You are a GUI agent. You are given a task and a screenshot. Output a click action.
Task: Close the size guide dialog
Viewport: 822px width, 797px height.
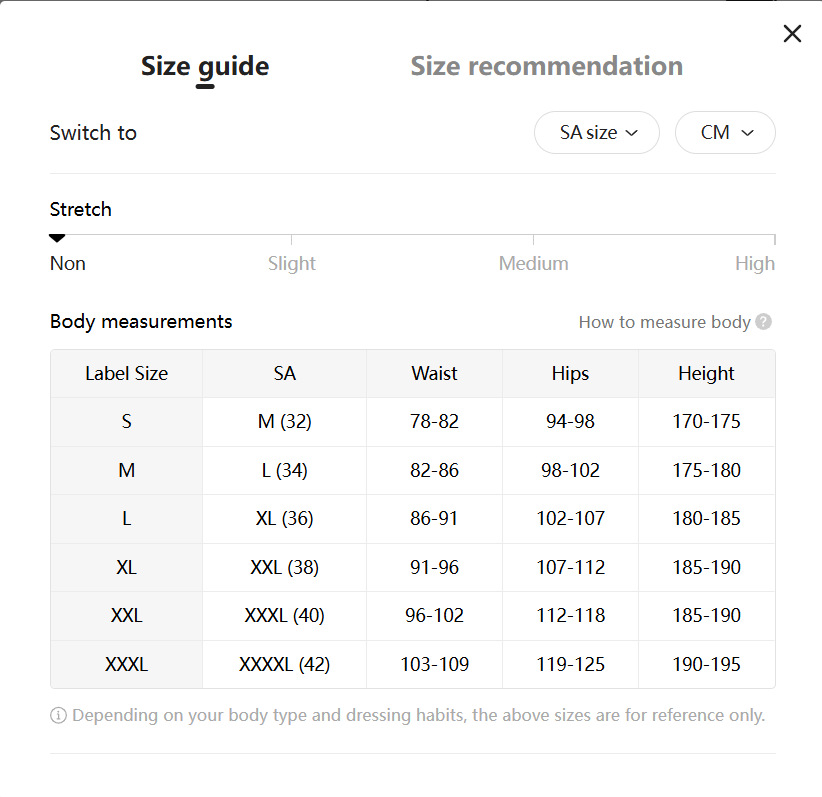792,34
